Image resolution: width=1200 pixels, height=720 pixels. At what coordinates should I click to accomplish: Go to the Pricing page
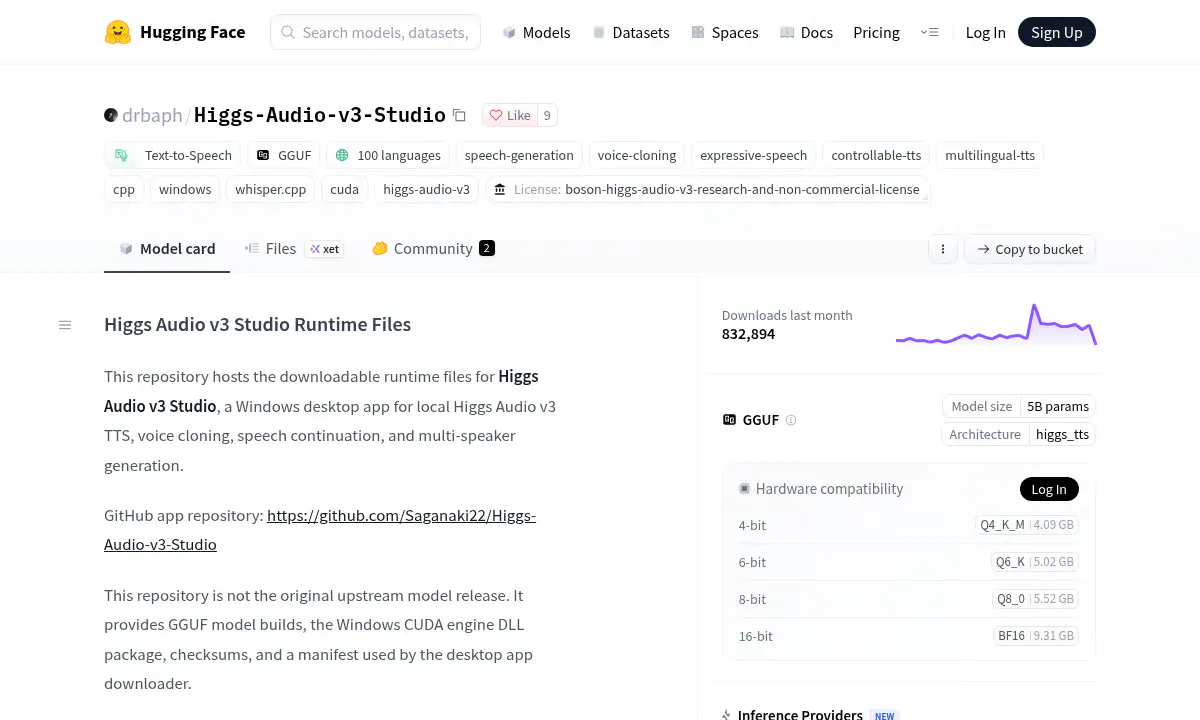click(876, 32)
